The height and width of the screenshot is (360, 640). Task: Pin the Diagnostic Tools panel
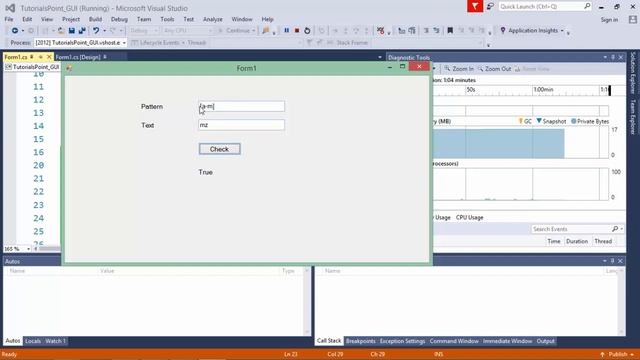coord(613,58)
